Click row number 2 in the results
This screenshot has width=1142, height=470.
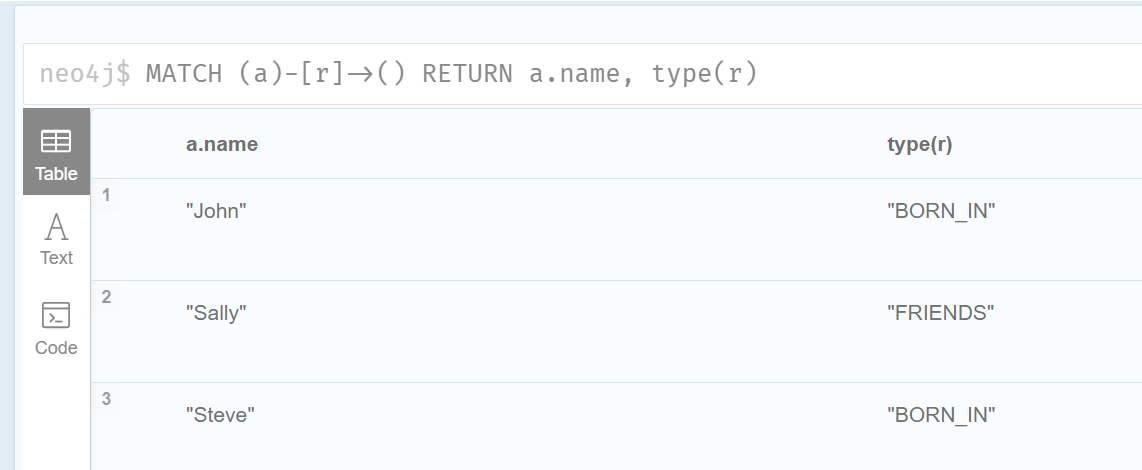pos(107,297)
